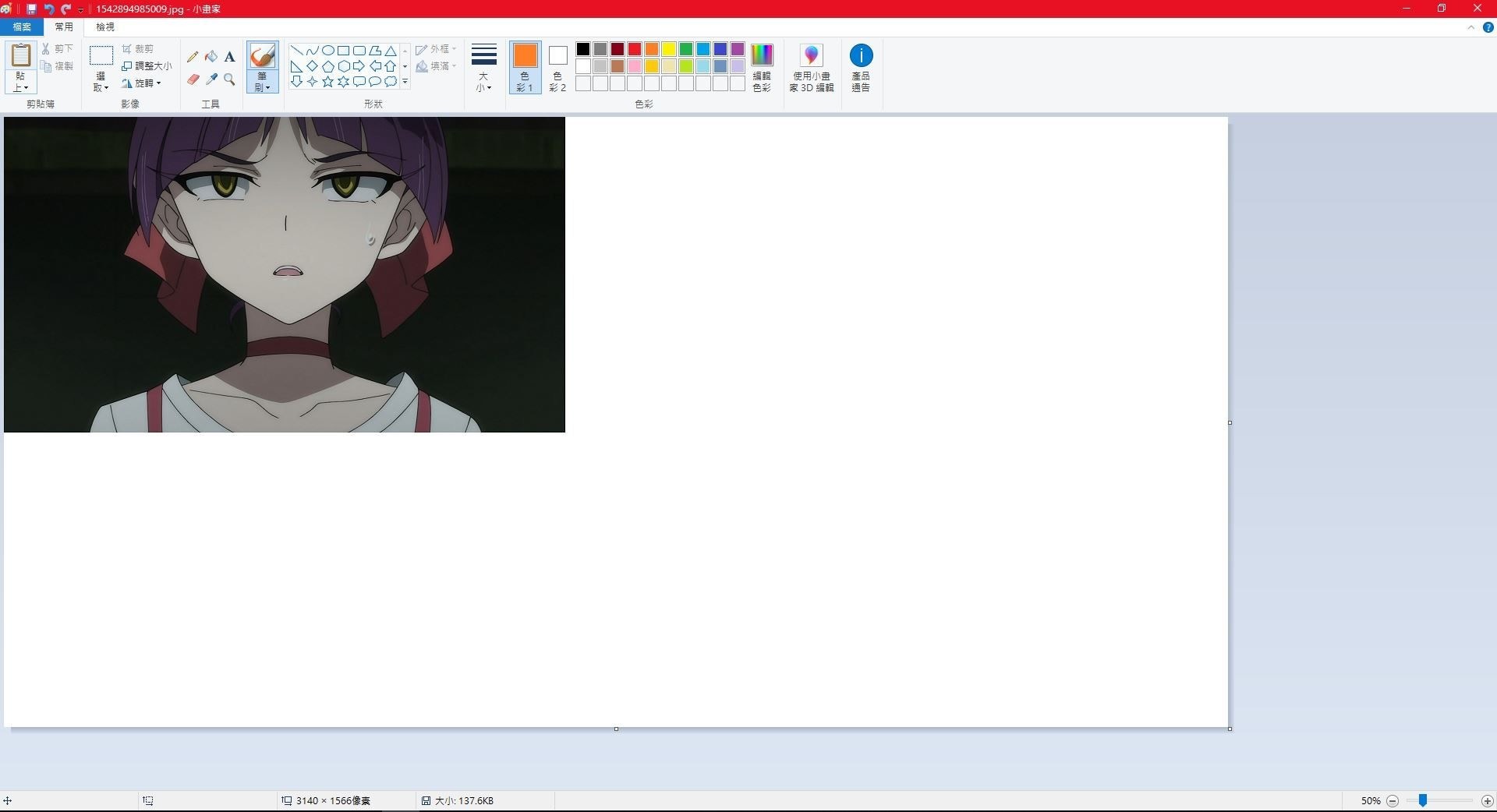Viewport: 1497px width, 812px height.
Task: Switch to the View (檢視) tab
Action: point(105,26)
